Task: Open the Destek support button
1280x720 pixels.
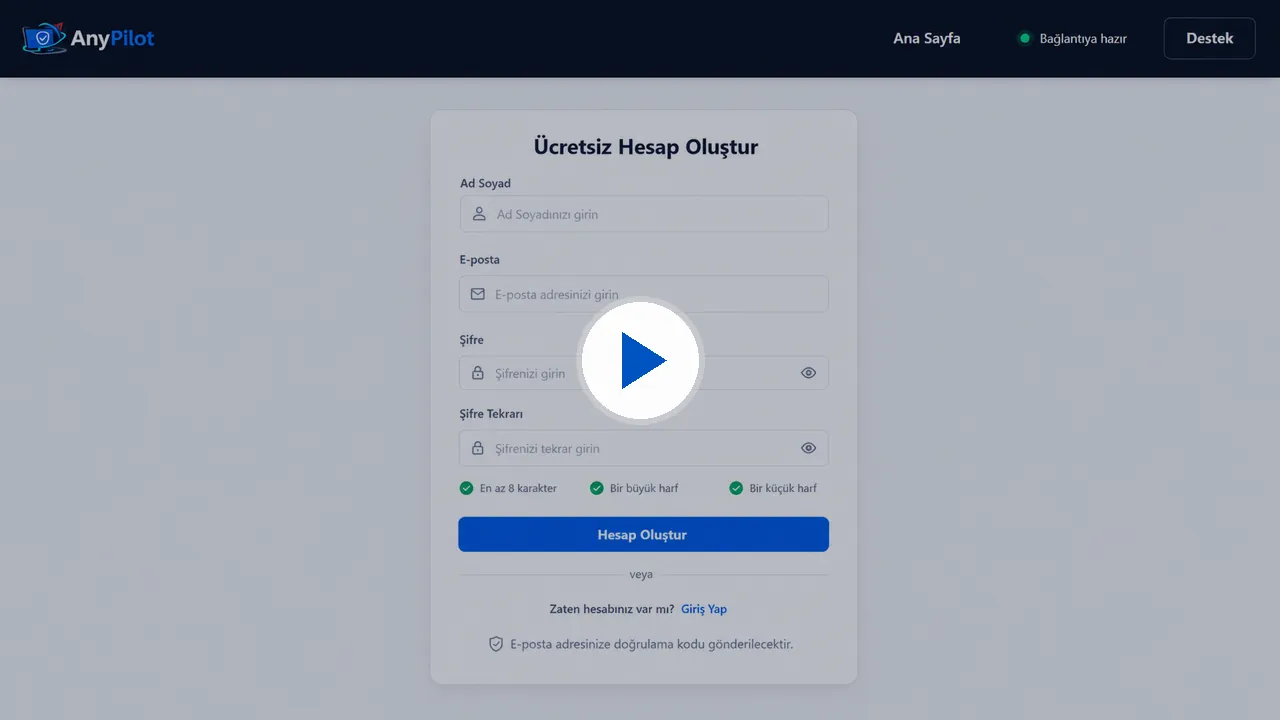Action: [x=1210, y=39]
